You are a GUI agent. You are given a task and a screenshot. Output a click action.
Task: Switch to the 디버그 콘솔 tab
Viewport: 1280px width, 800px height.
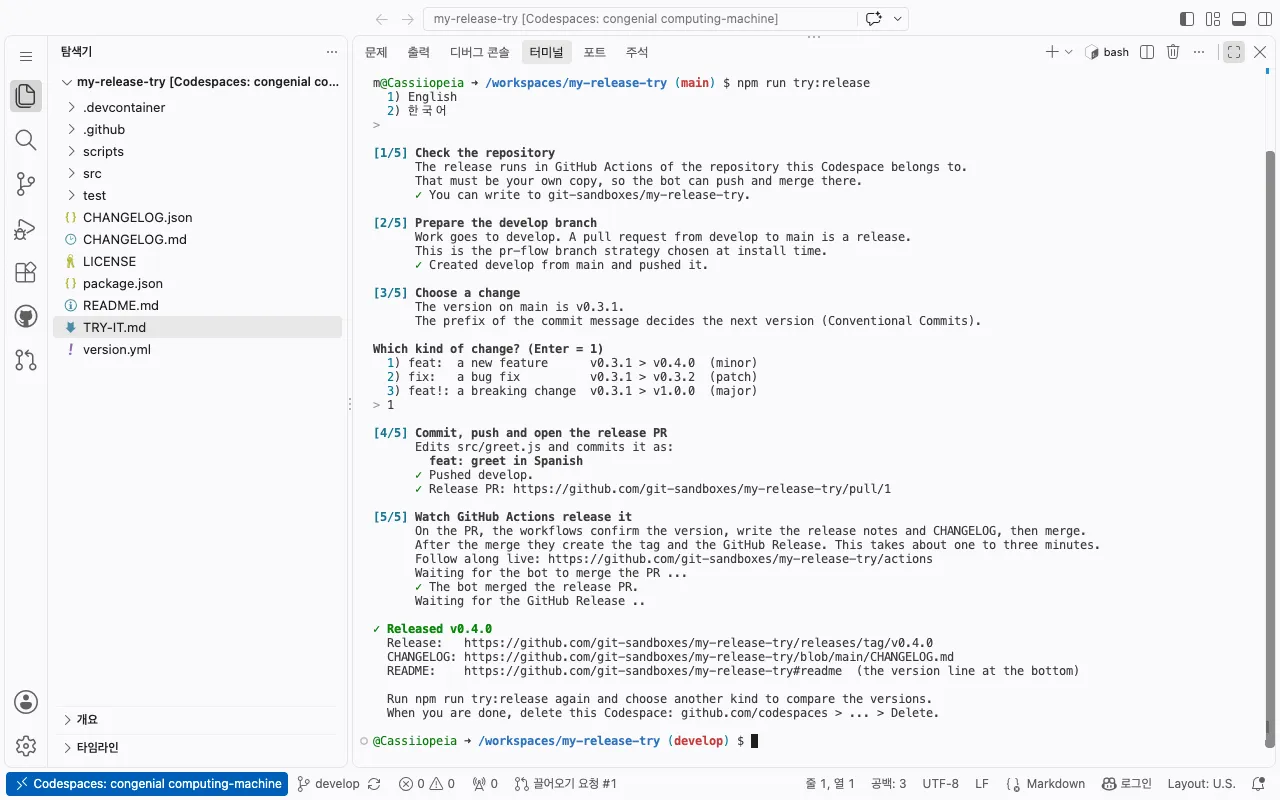click(x=479, y=52)
